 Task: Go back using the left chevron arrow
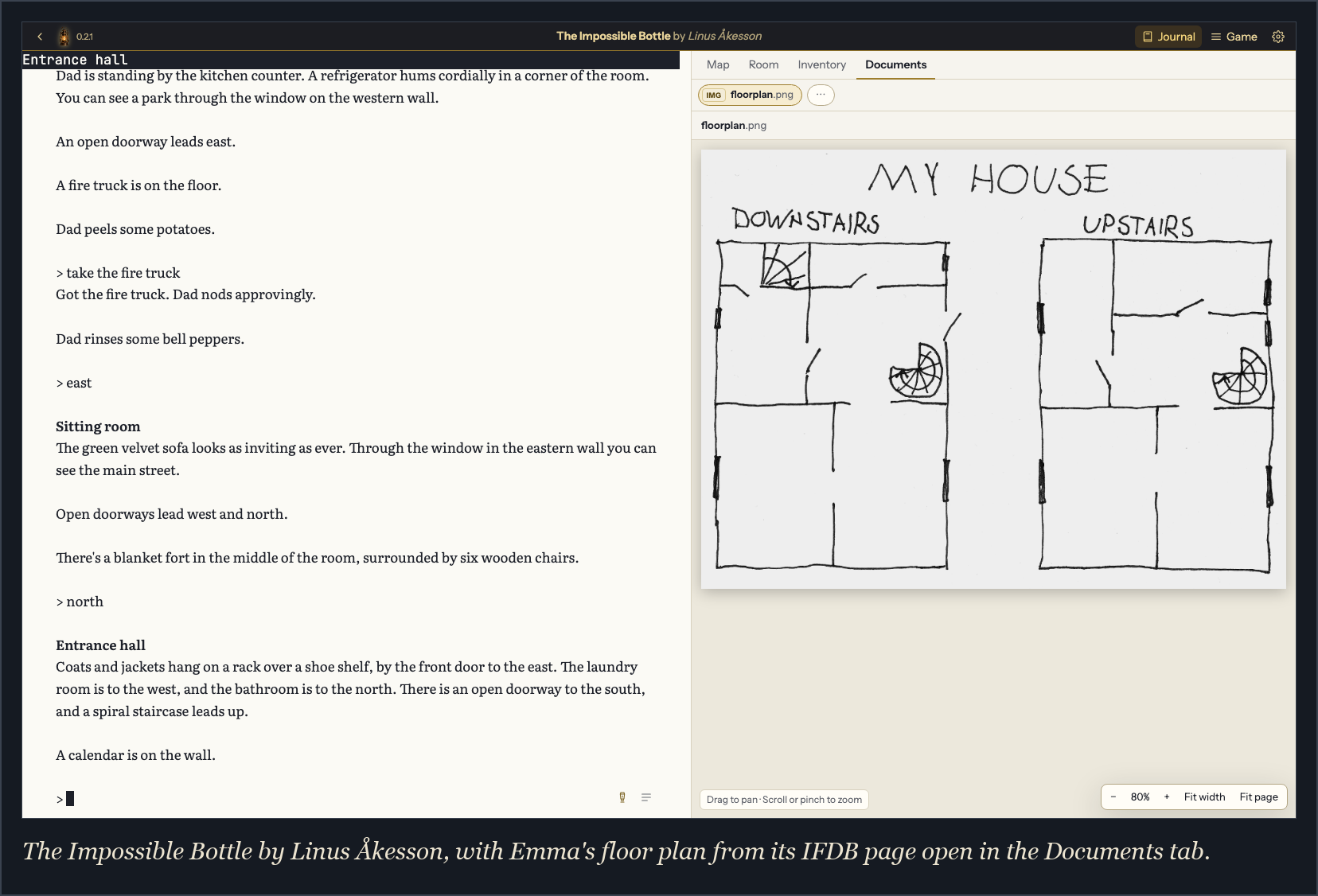[40, 37]
